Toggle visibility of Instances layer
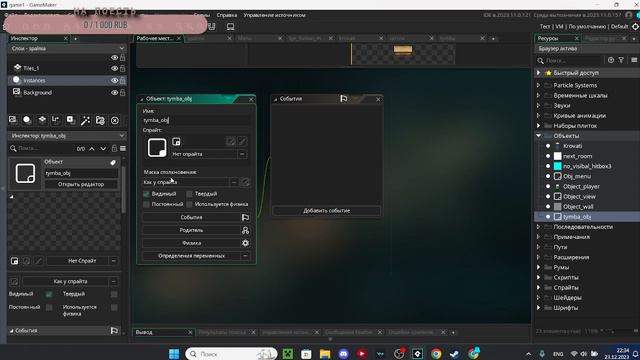Screen dimensions: 640x360 point(114,80)
